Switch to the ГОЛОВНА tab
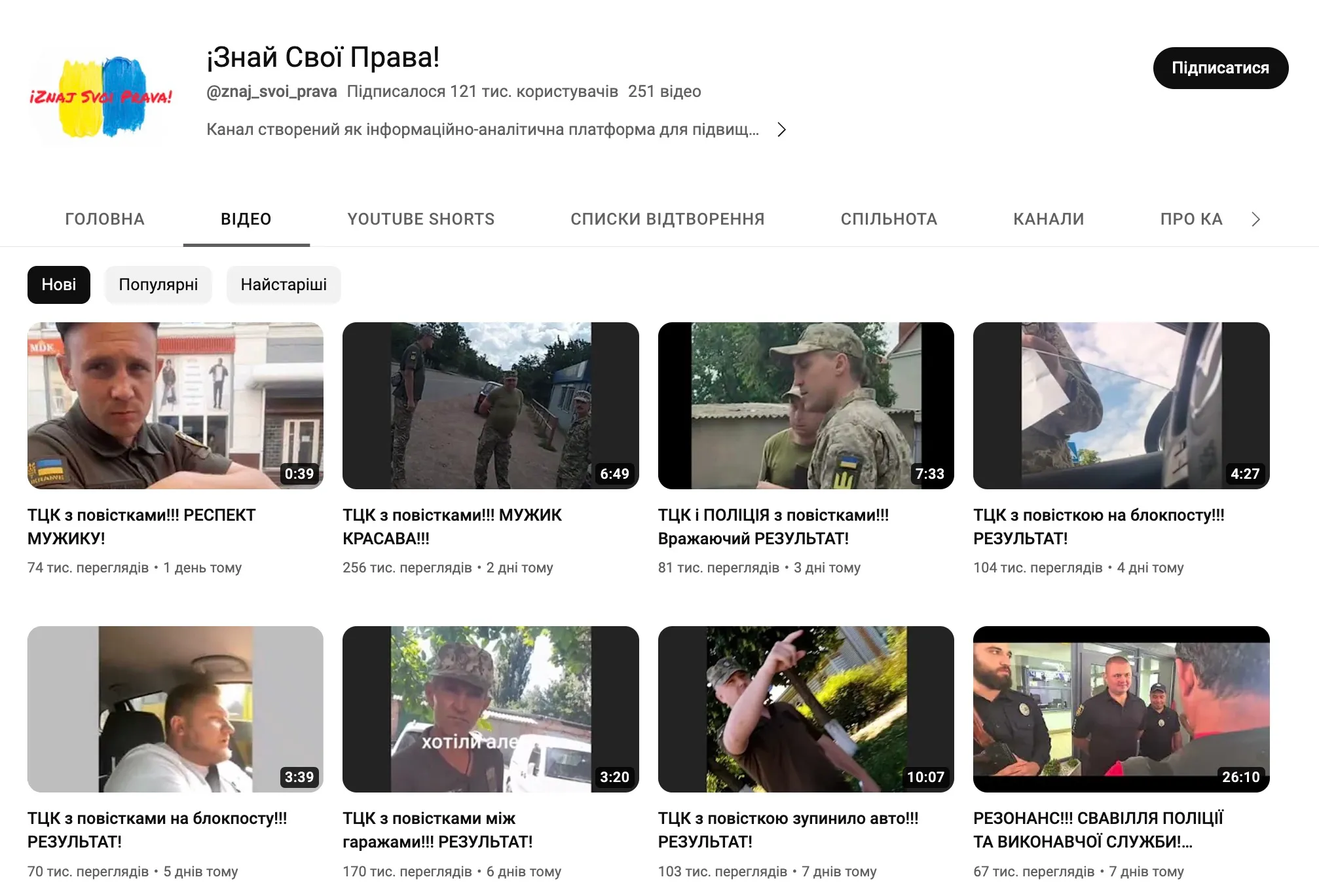The height and width of the screenshot is (896, 1319). pyautogui.click(x=105, y=219)
